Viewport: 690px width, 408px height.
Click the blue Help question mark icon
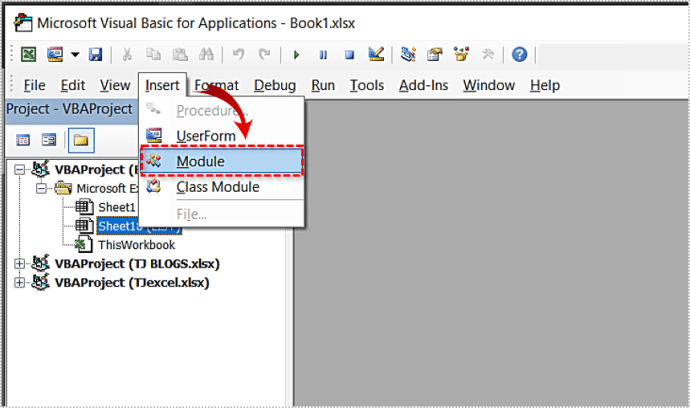point(519,55)
